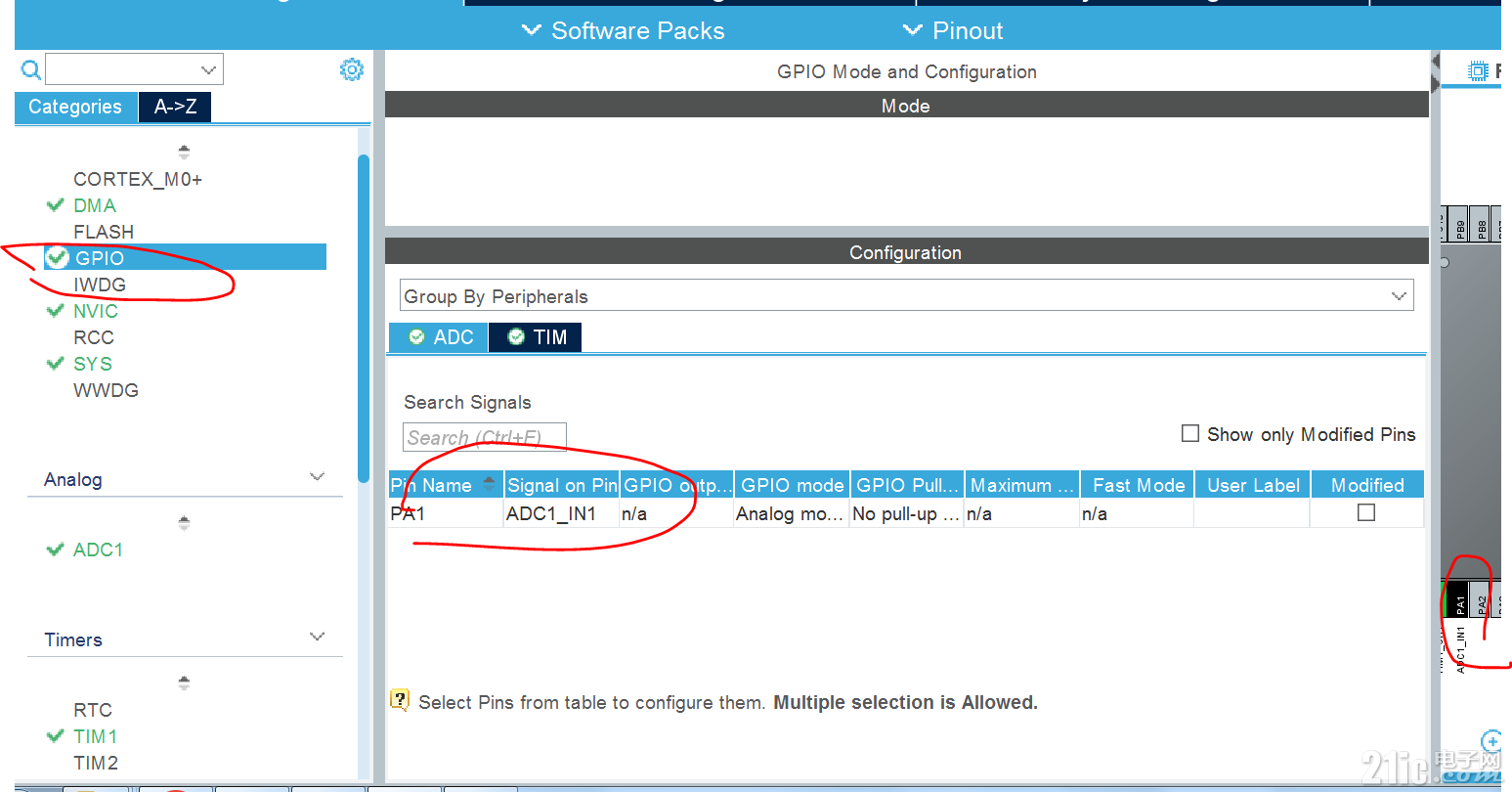This screenshot has height=792, width=1512.
Task: Click inside the Search Signals field
Action: pyautogui.click(x=484, y=436)
